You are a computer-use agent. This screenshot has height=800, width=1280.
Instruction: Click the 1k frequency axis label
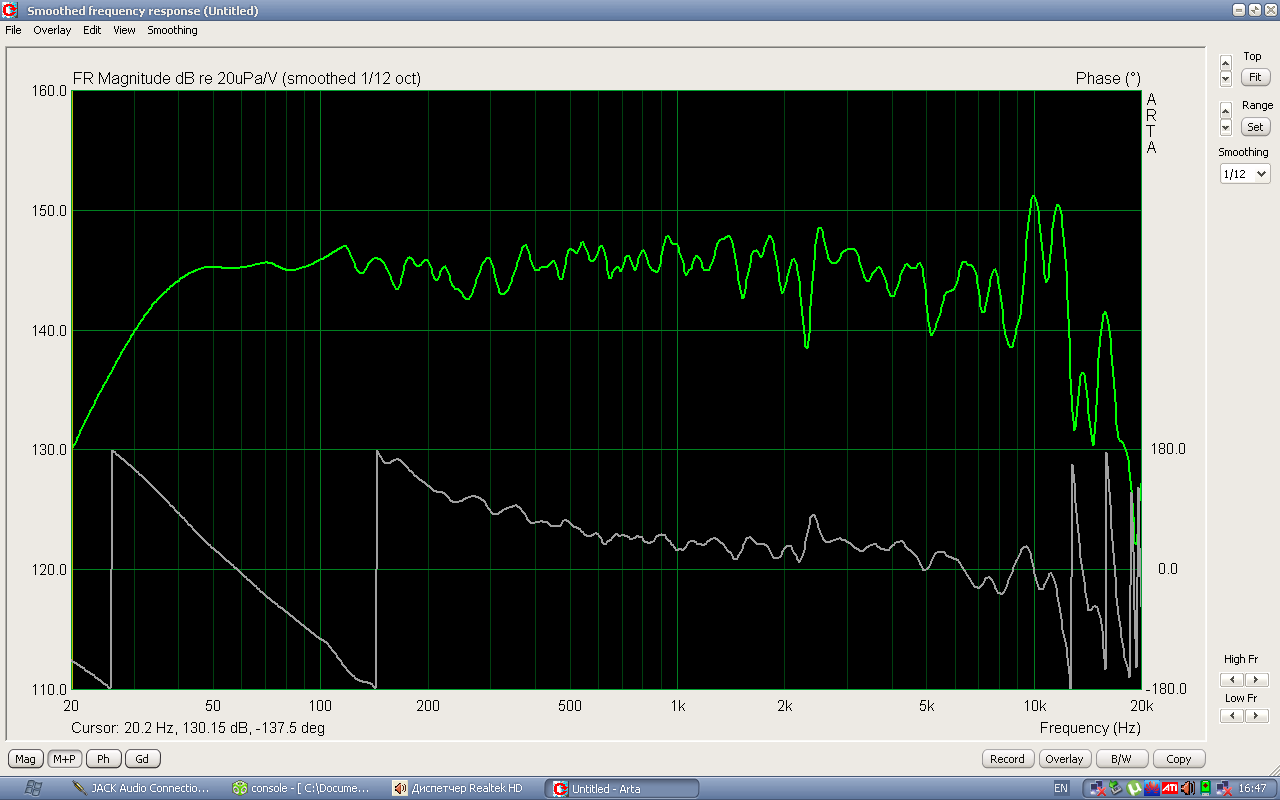pos(677,705)
